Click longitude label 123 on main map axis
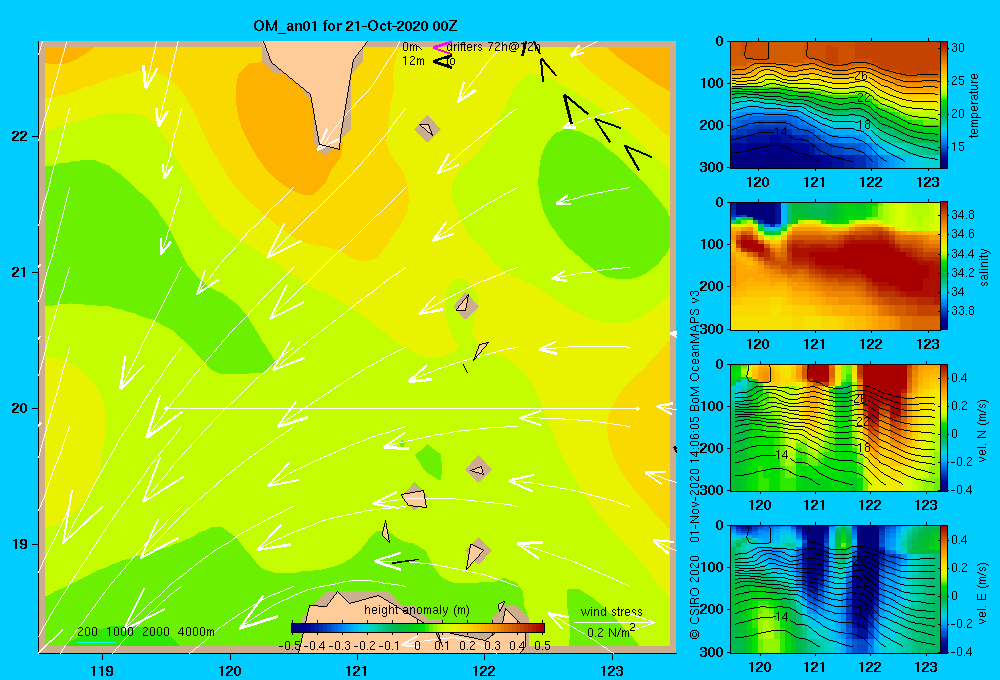1000x680 pixels. (612, 670)
